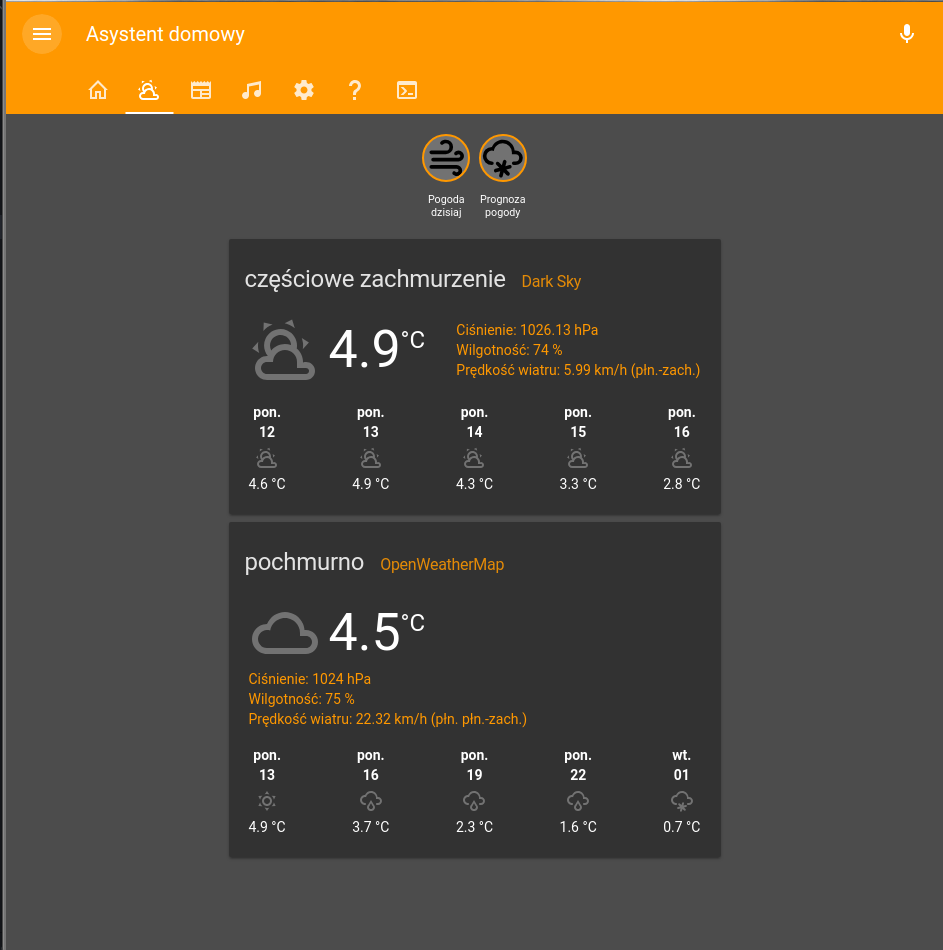Open the terminal console tab

coord(407,90)
